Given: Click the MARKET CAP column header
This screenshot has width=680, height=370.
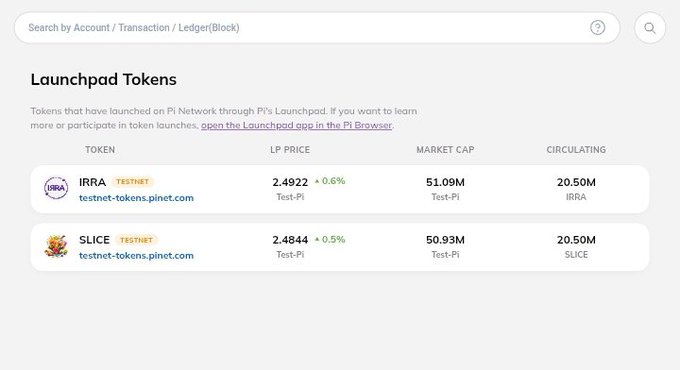Looking at the screenshot, I should pos(445,150).
